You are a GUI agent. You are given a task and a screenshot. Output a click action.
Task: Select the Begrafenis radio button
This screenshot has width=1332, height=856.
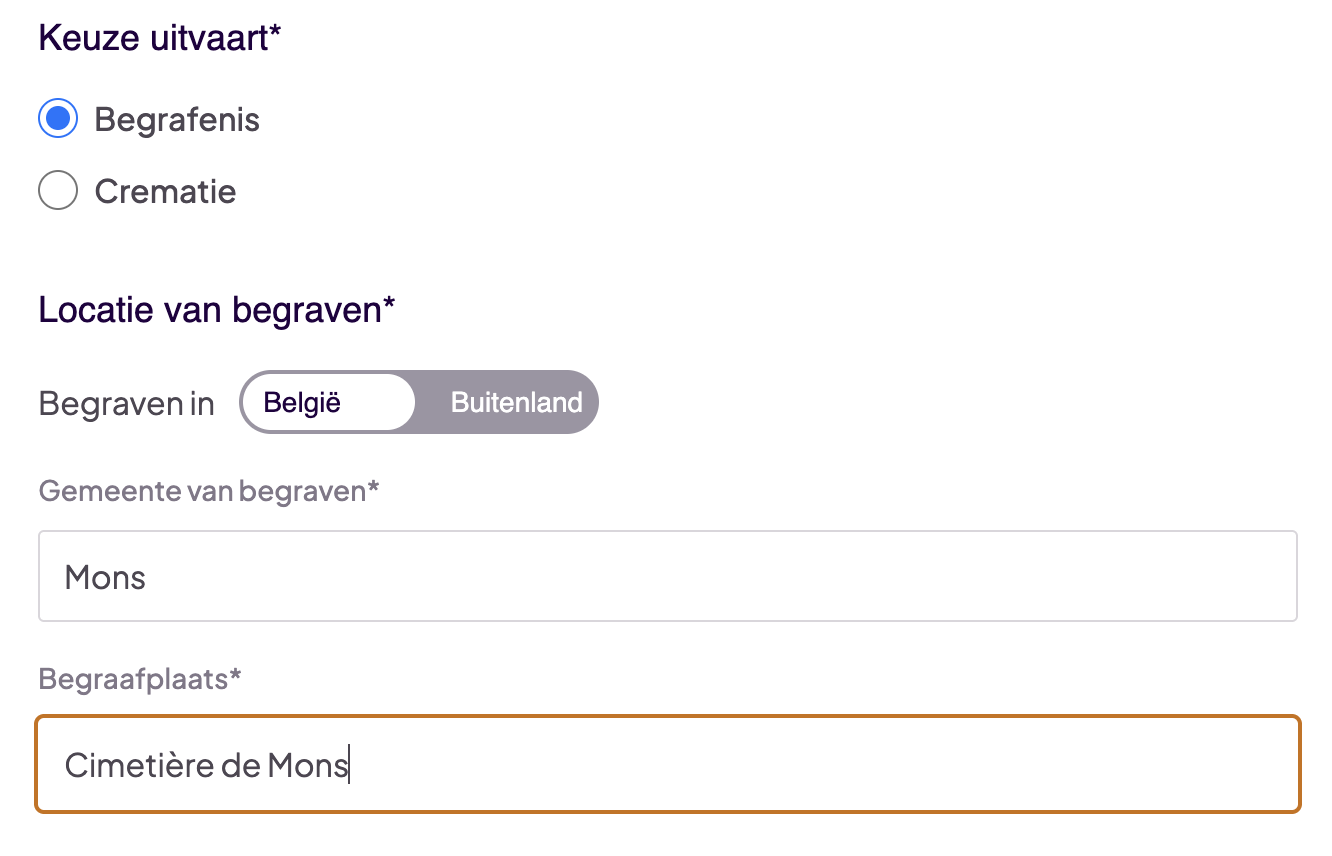[x=58, y=119]
